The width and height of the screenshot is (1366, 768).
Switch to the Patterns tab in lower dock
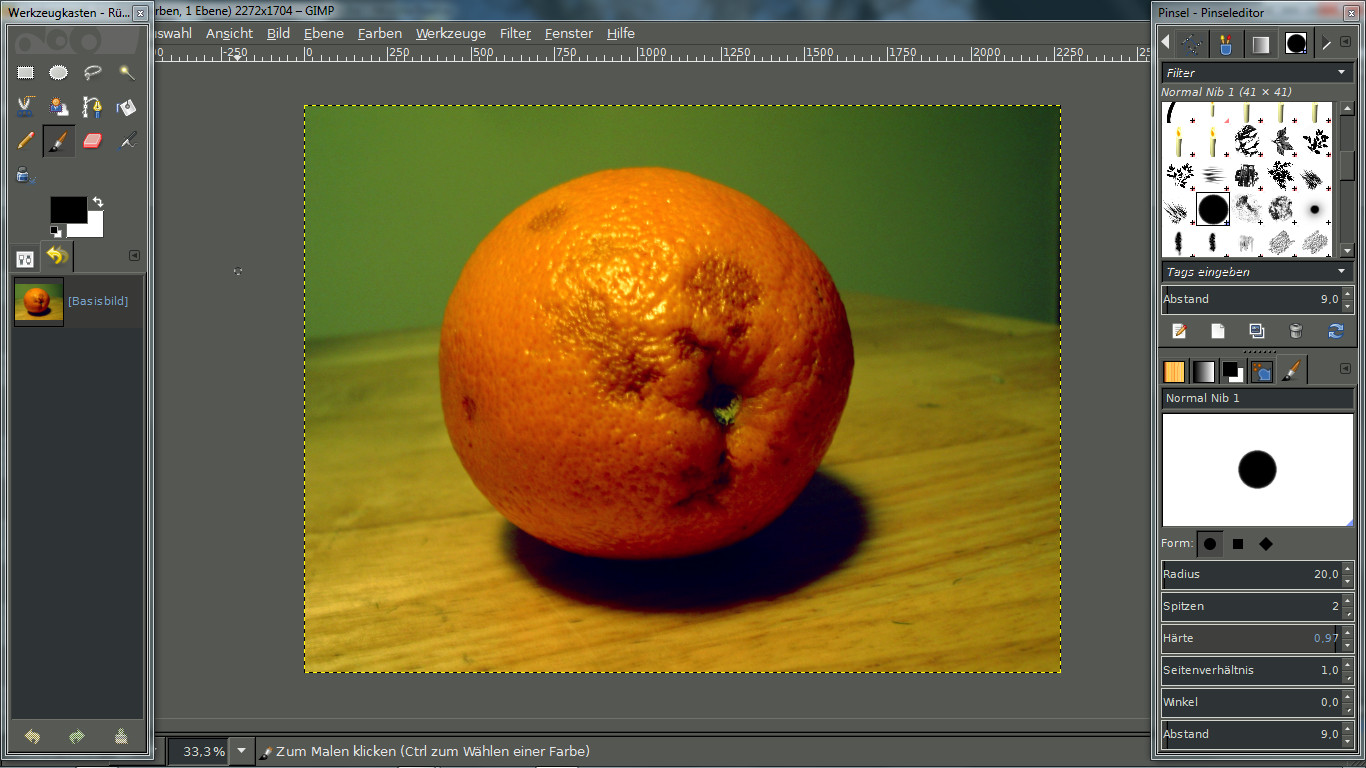[x=1174, y=371]
